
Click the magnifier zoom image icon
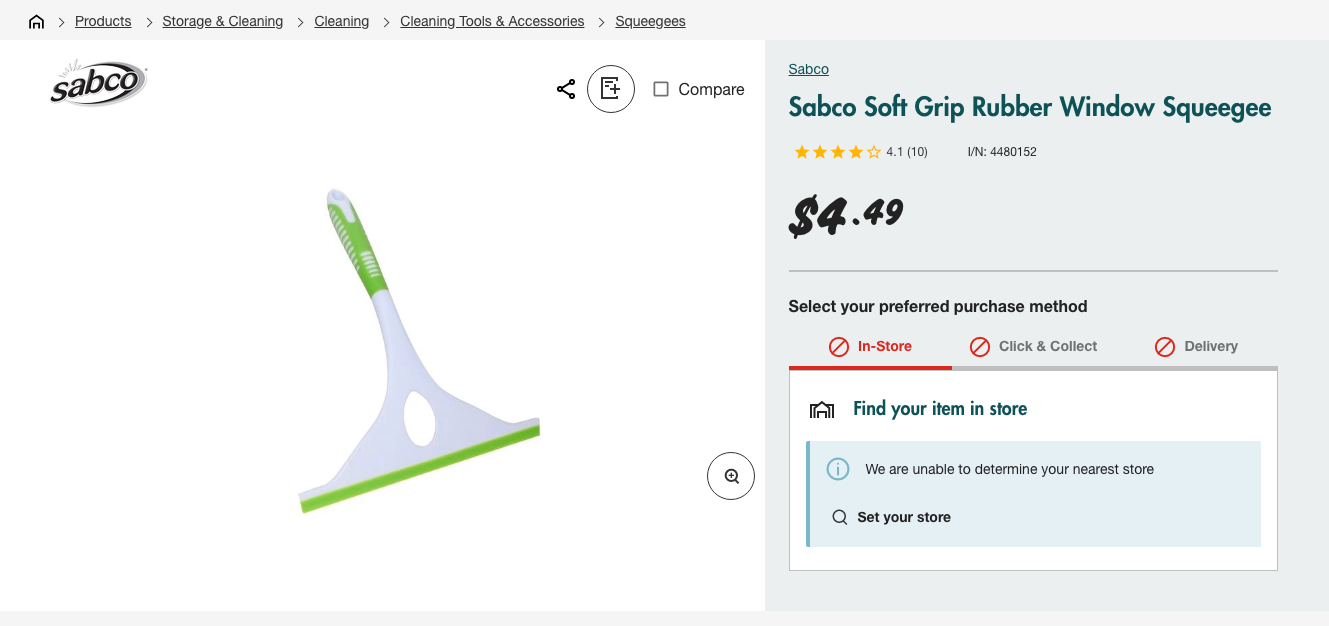[x=731, y=476]
